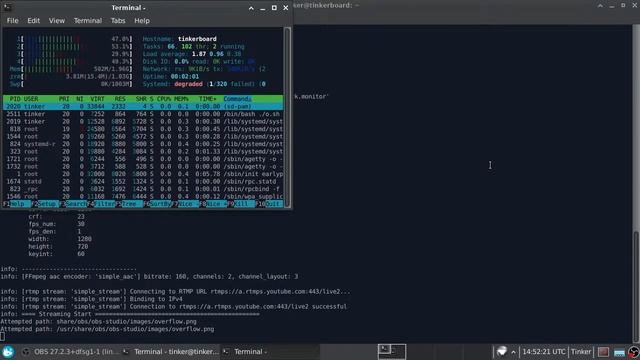Click the red square tray icon
640x360 pixels.
603,352
